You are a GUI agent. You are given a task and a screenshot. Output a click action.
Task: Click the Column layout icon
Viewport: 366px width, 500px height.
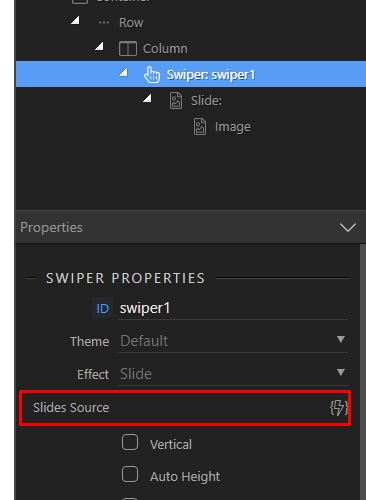(x=128, y=49)
